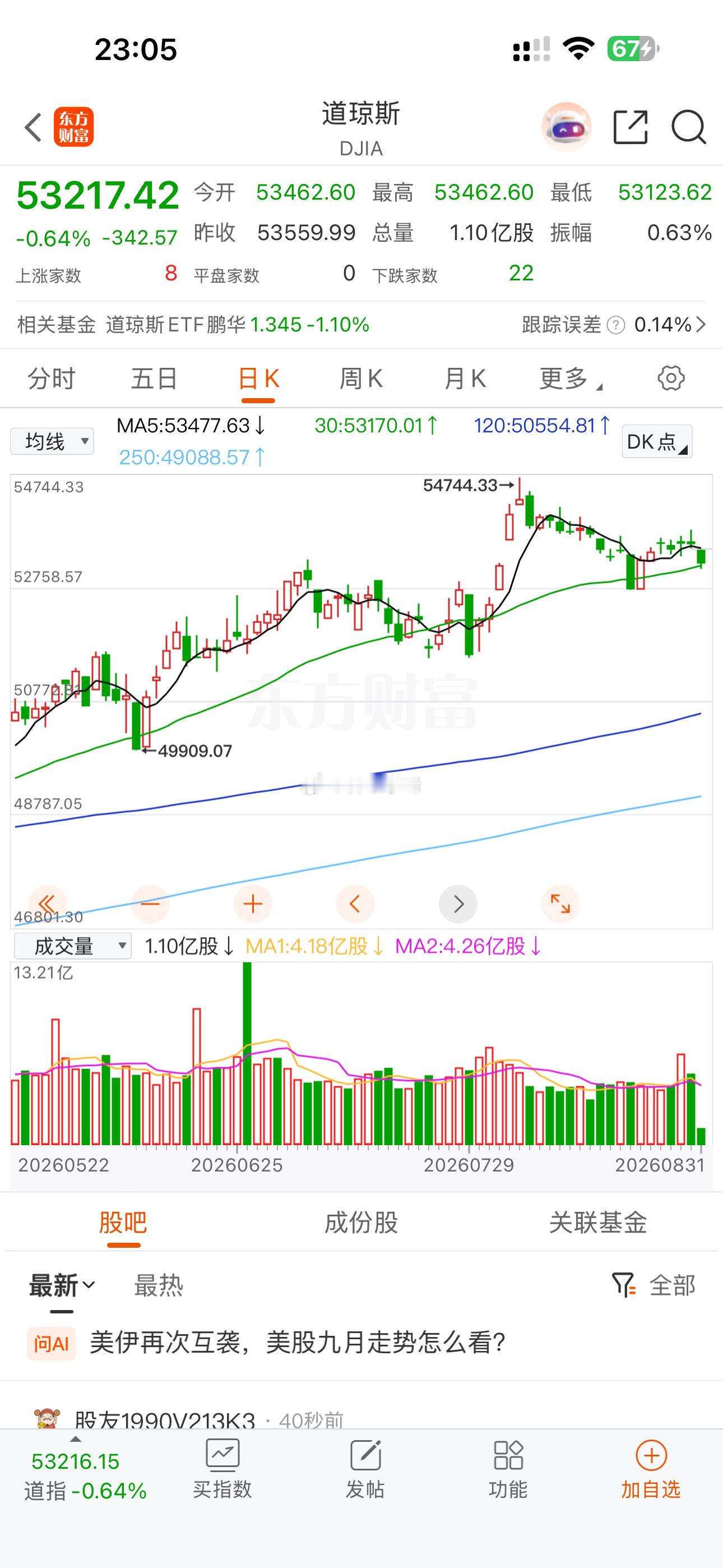Tap the filter funnel icon
This screenshot has height=1568, width=723.
click(x=623, y=1284)
